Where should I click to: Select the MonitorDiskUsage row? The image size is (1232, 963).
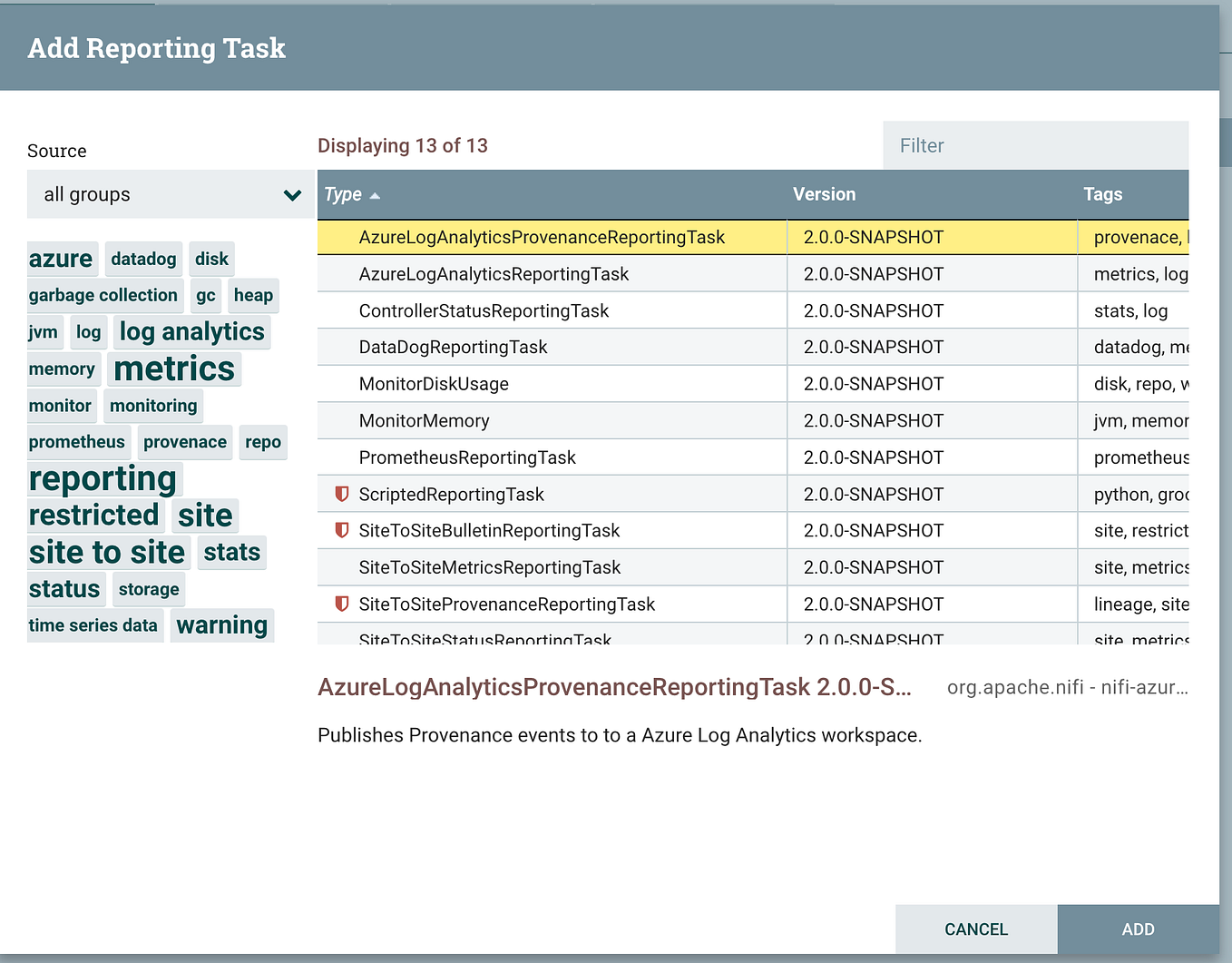pyautogui.click(x=544, y=383)
